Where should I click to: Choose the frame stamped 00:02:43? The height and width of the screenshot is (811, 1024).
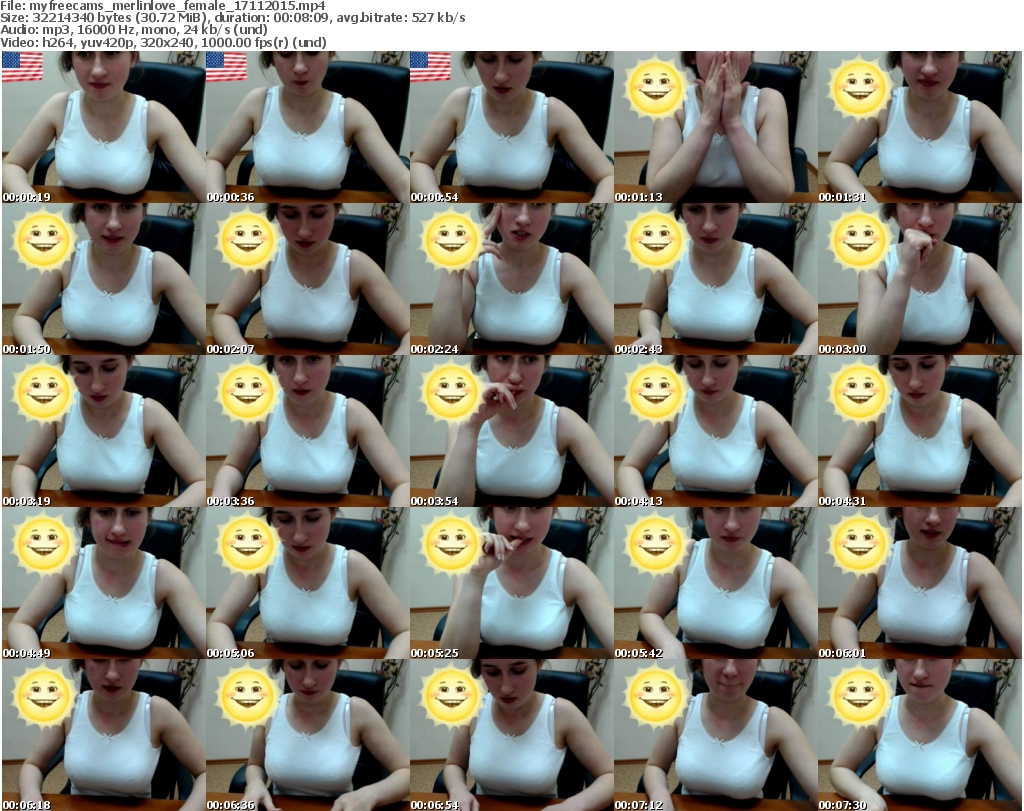pyautogui.click(x=716, y=279)
